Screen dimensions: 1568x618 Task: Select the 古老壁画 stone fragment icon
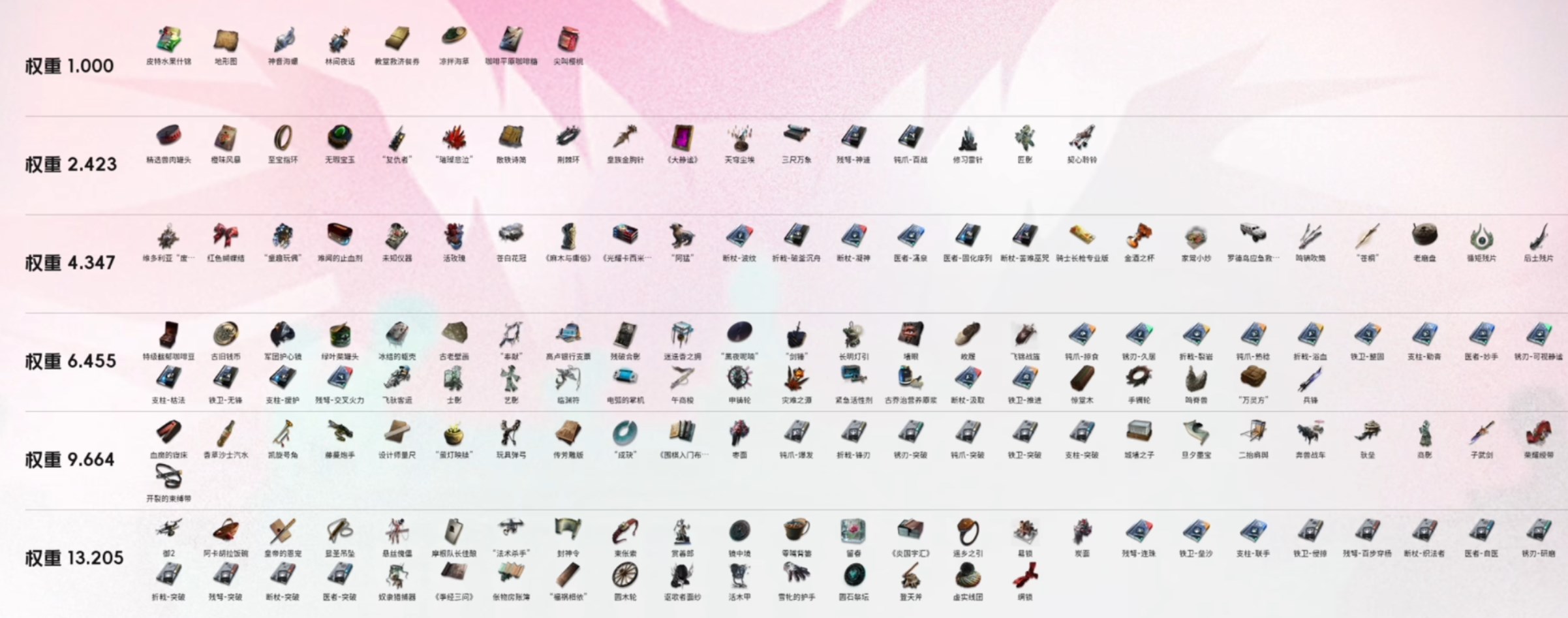pyautogui.click(x=453, y=333)
